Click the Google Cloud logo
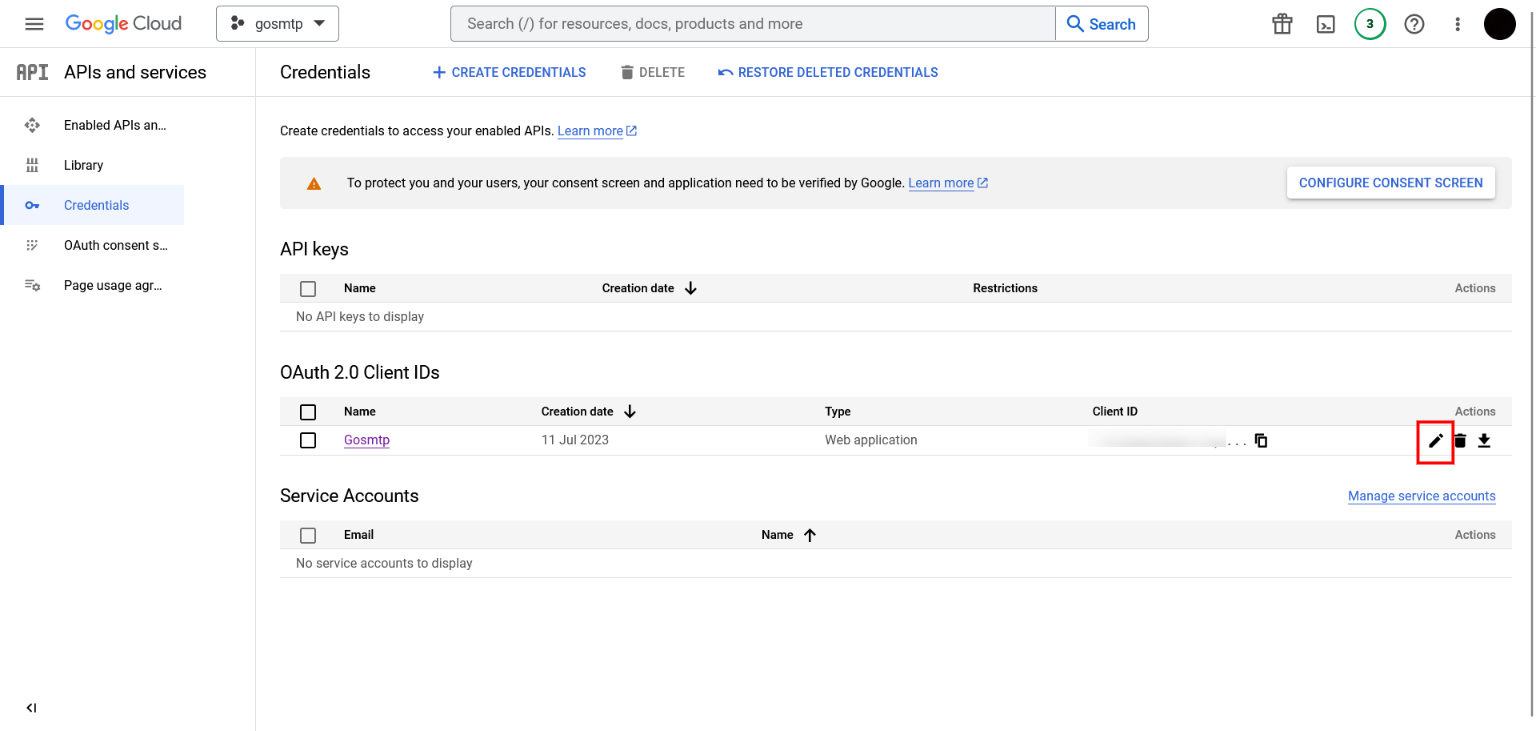The image size is (1536, 731). tap(124, 24)
